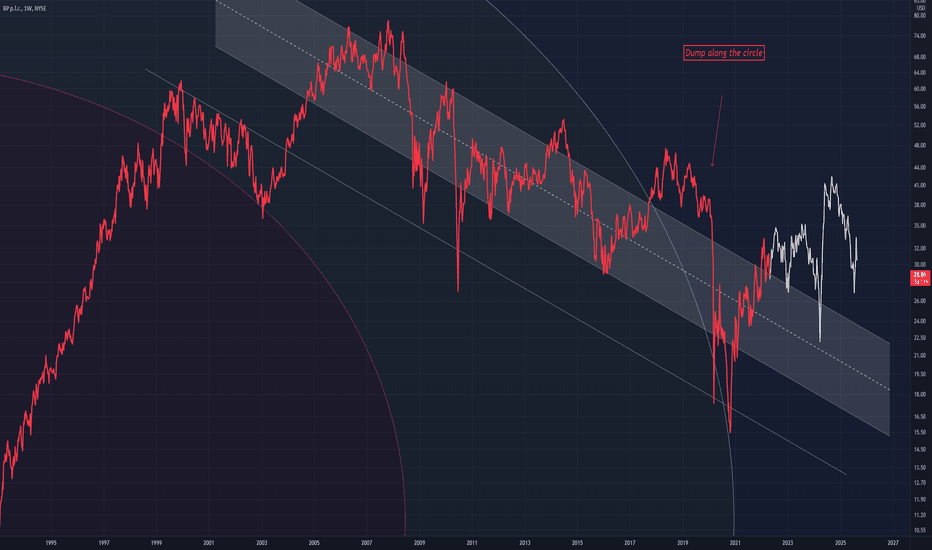This screenshot has height=550, width=932.
Task: Click the 14.50 price level label
Action: (920, 450)
